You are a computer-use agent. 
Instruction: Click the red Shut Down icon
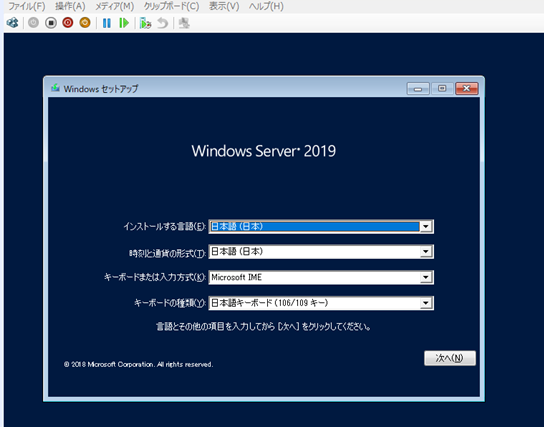[x=68, y=23]
